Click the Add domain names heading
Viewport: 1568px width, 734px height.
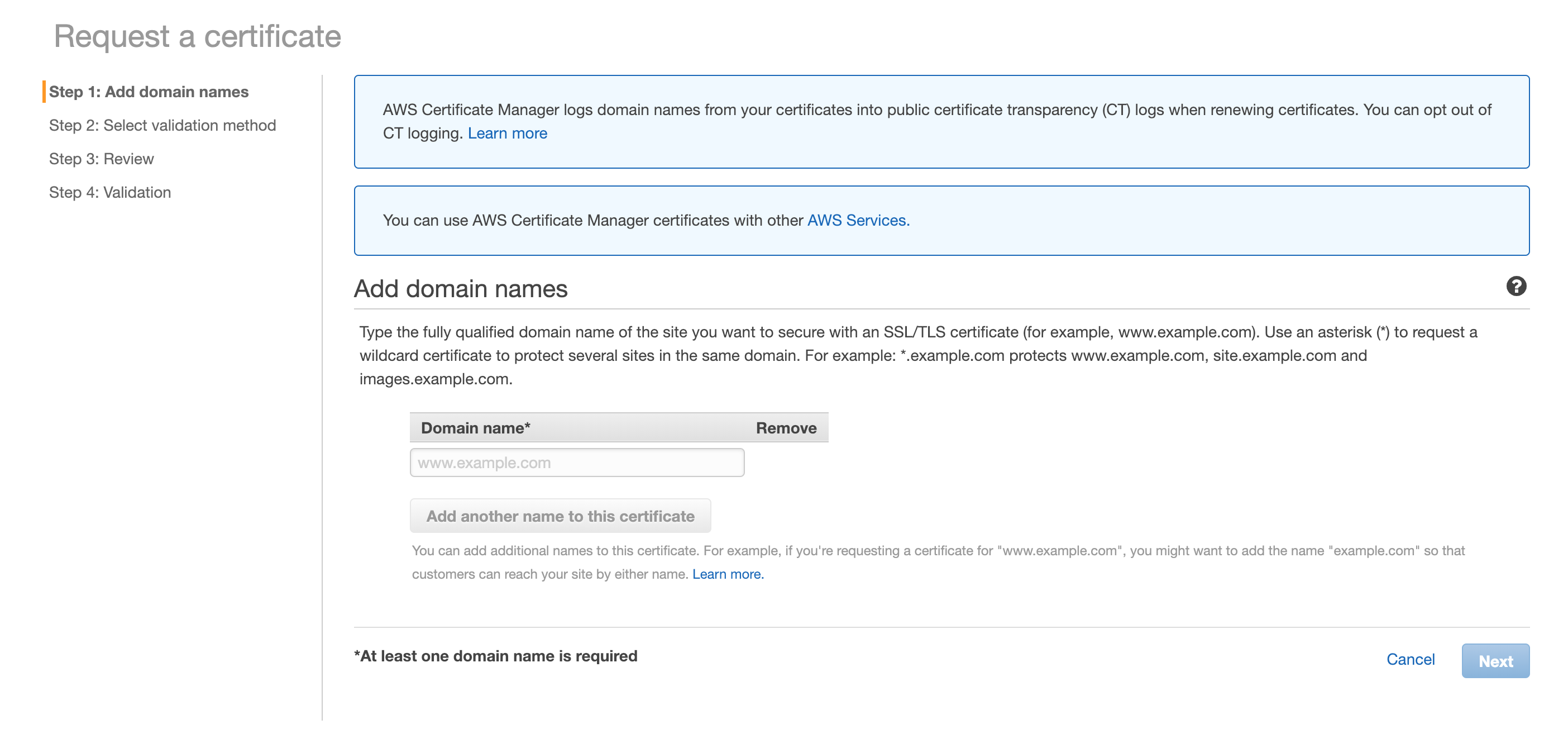click(461, 289)
